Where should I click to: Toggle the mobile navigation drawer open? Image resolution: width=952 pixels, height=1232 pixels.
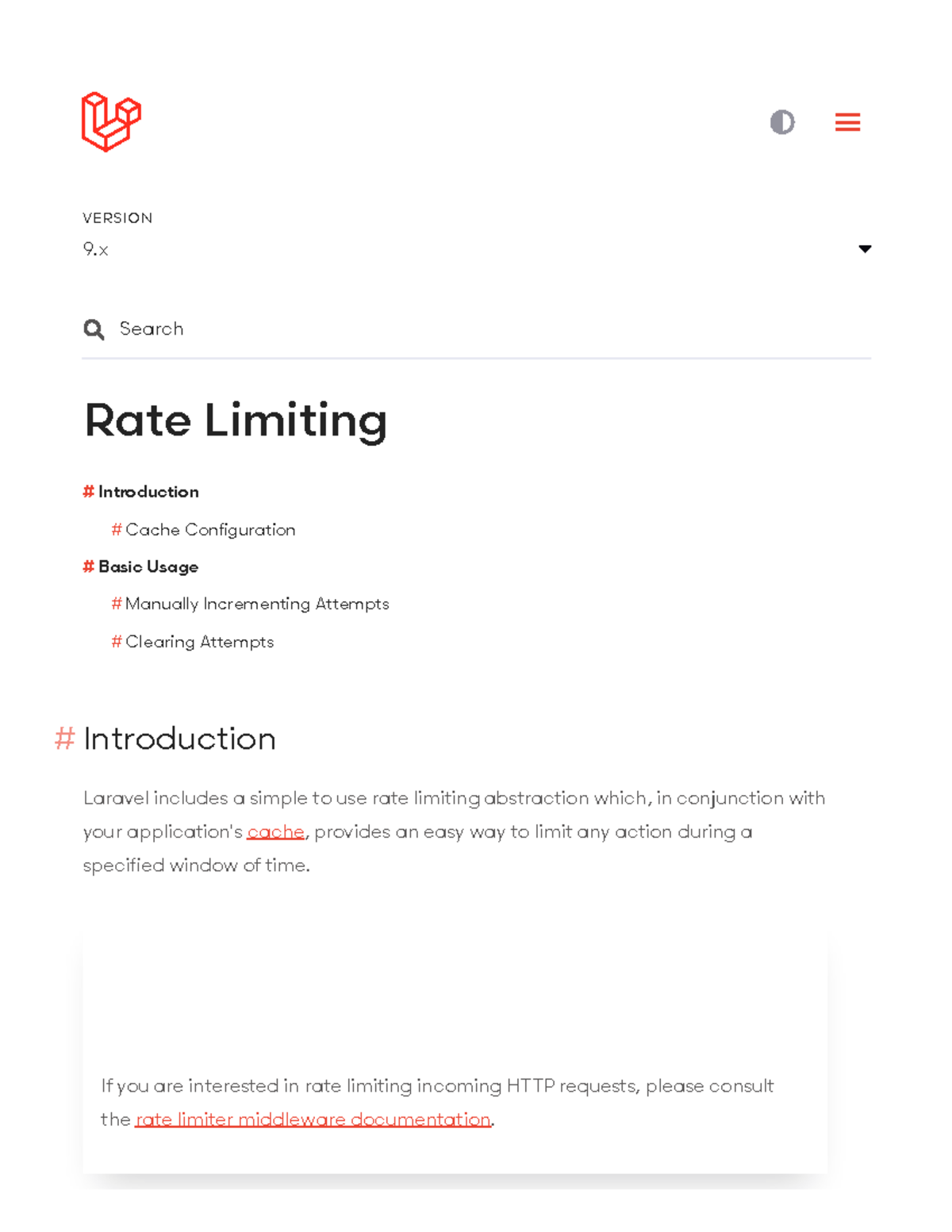pos(847,121)
